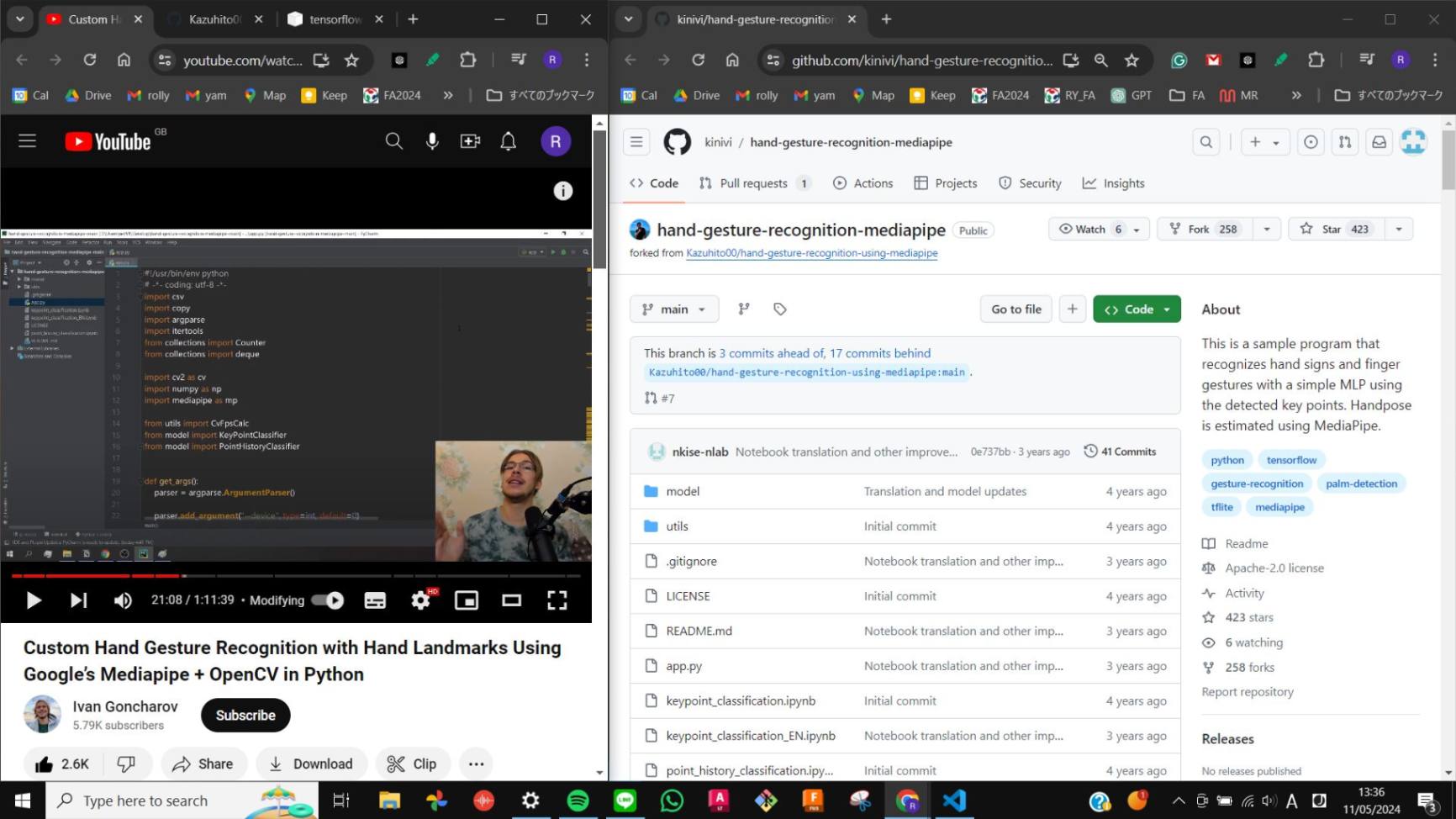Open GitHub notifications inbox
The image size is (1456, 819).
coord(1380,142)
